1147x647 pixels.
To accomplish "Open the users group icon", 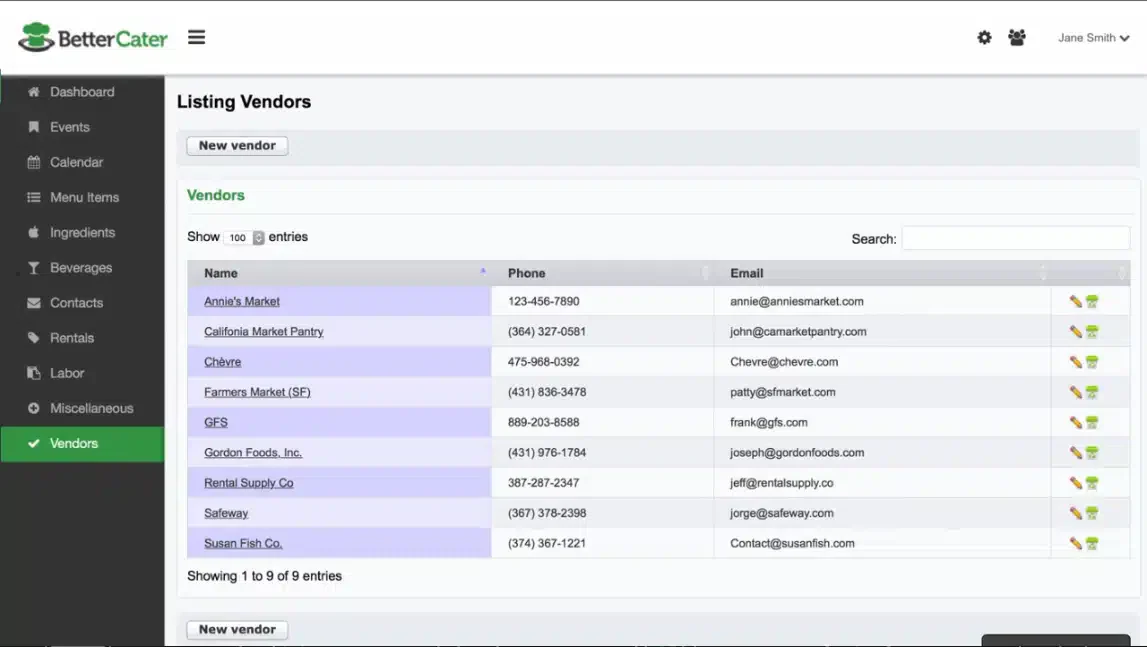I will tap(1016, 37).
